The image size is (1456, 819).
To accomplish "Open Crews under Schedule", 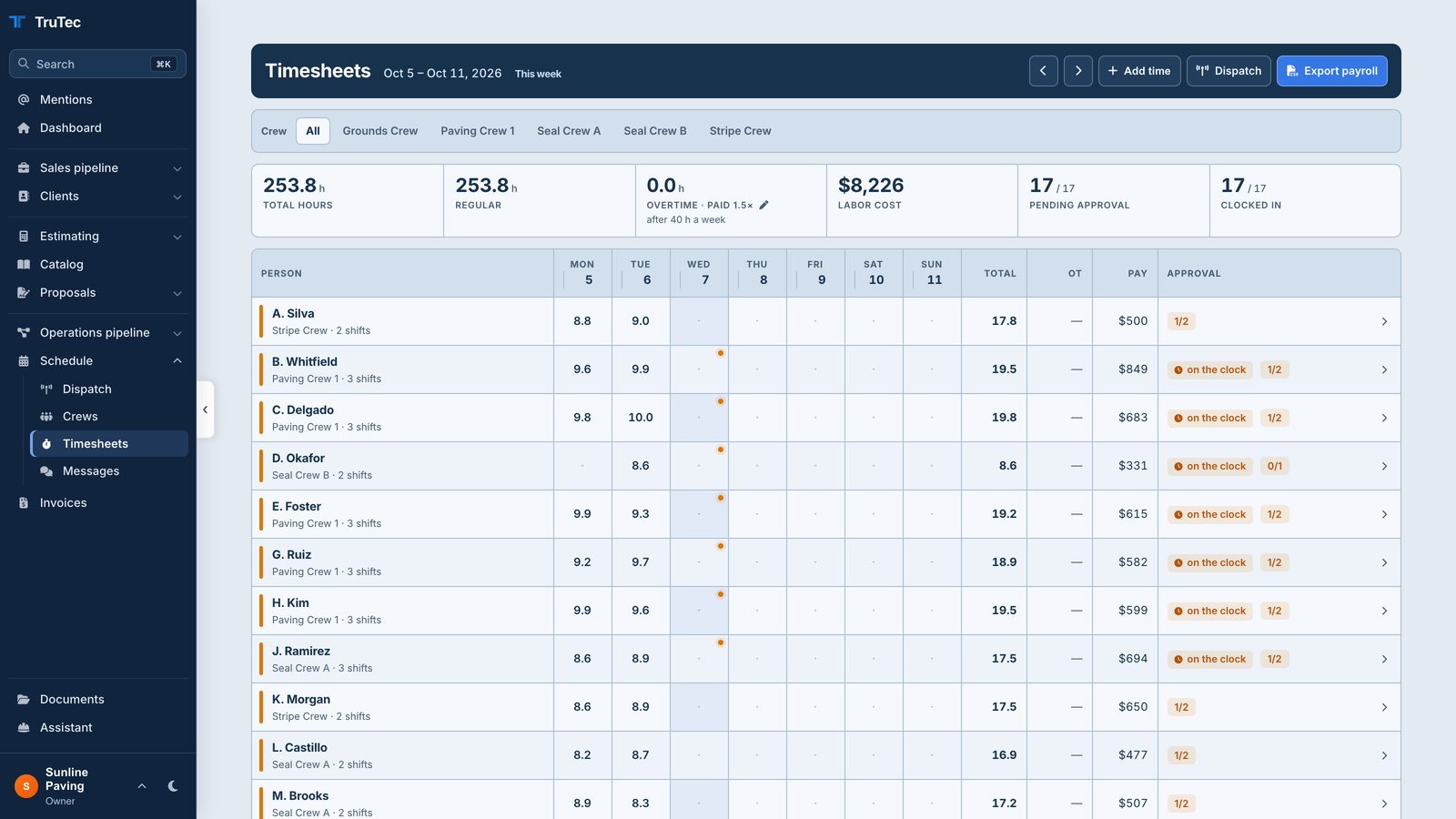I will [x=109, y=416].
